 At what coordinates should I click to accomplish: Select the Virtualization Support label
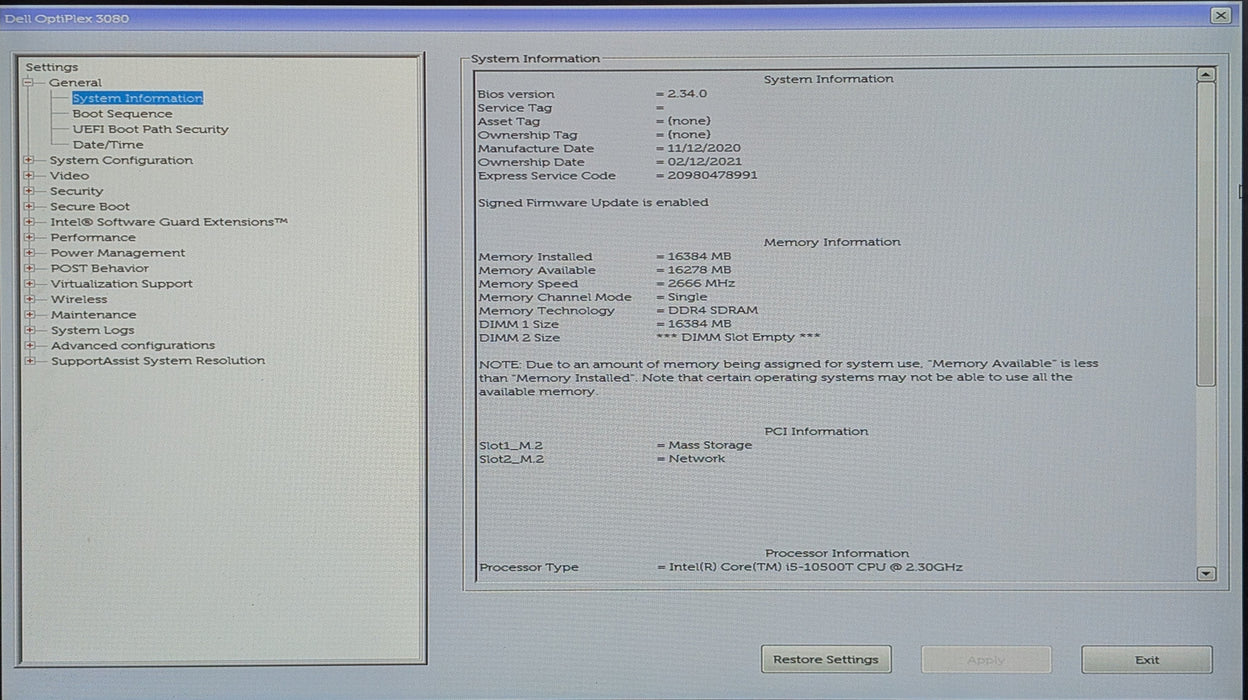121,284
